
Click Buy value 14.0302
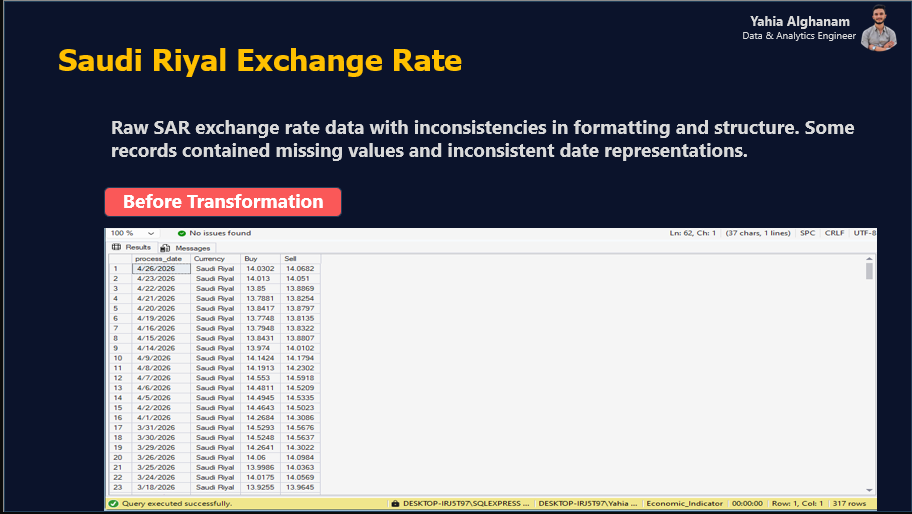[260, 269]
